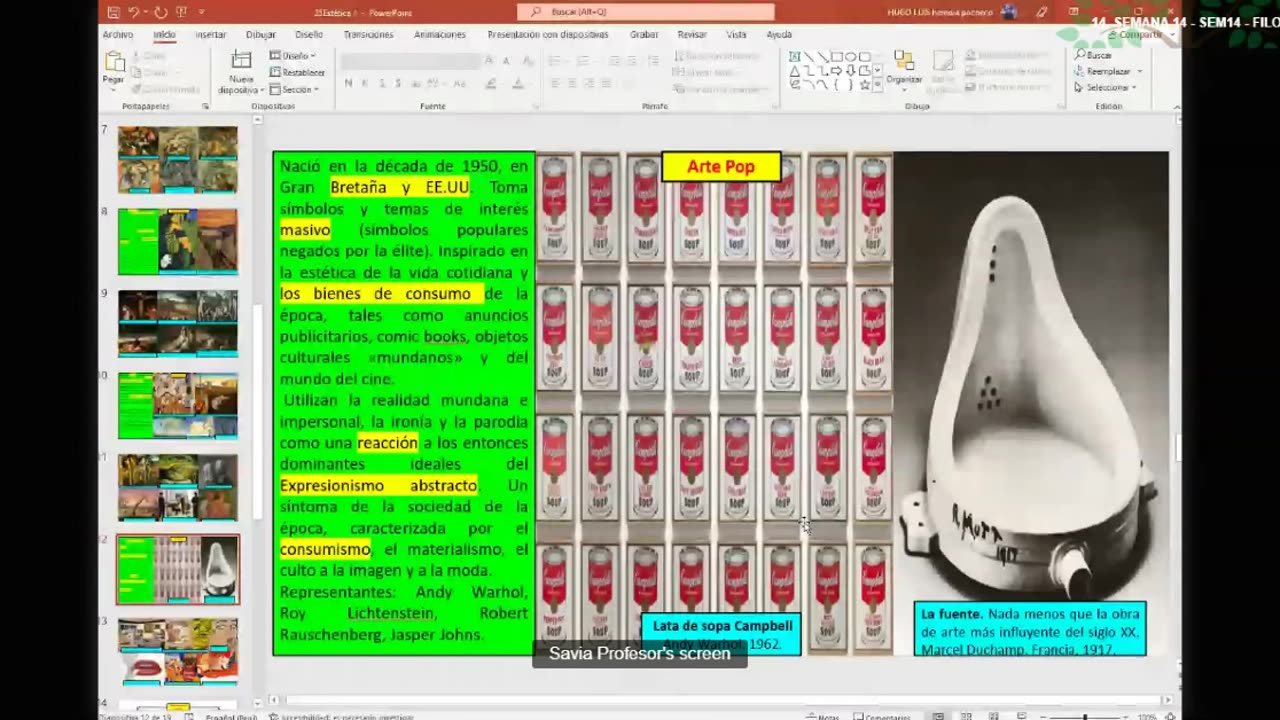1280x720 pixels.
Task: Select the star shape in gallery
Action: pyautogui.click(x=865, y=85)
